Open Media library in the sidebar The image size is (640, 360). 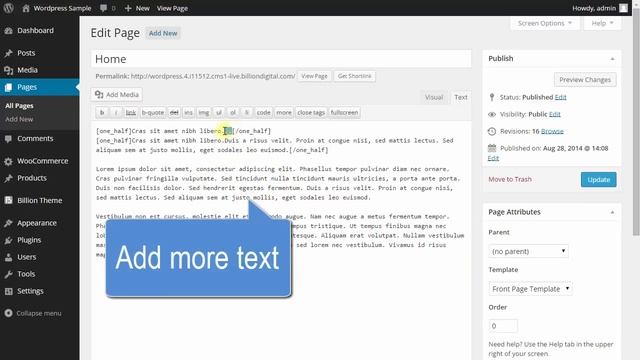tap(27, 70)
